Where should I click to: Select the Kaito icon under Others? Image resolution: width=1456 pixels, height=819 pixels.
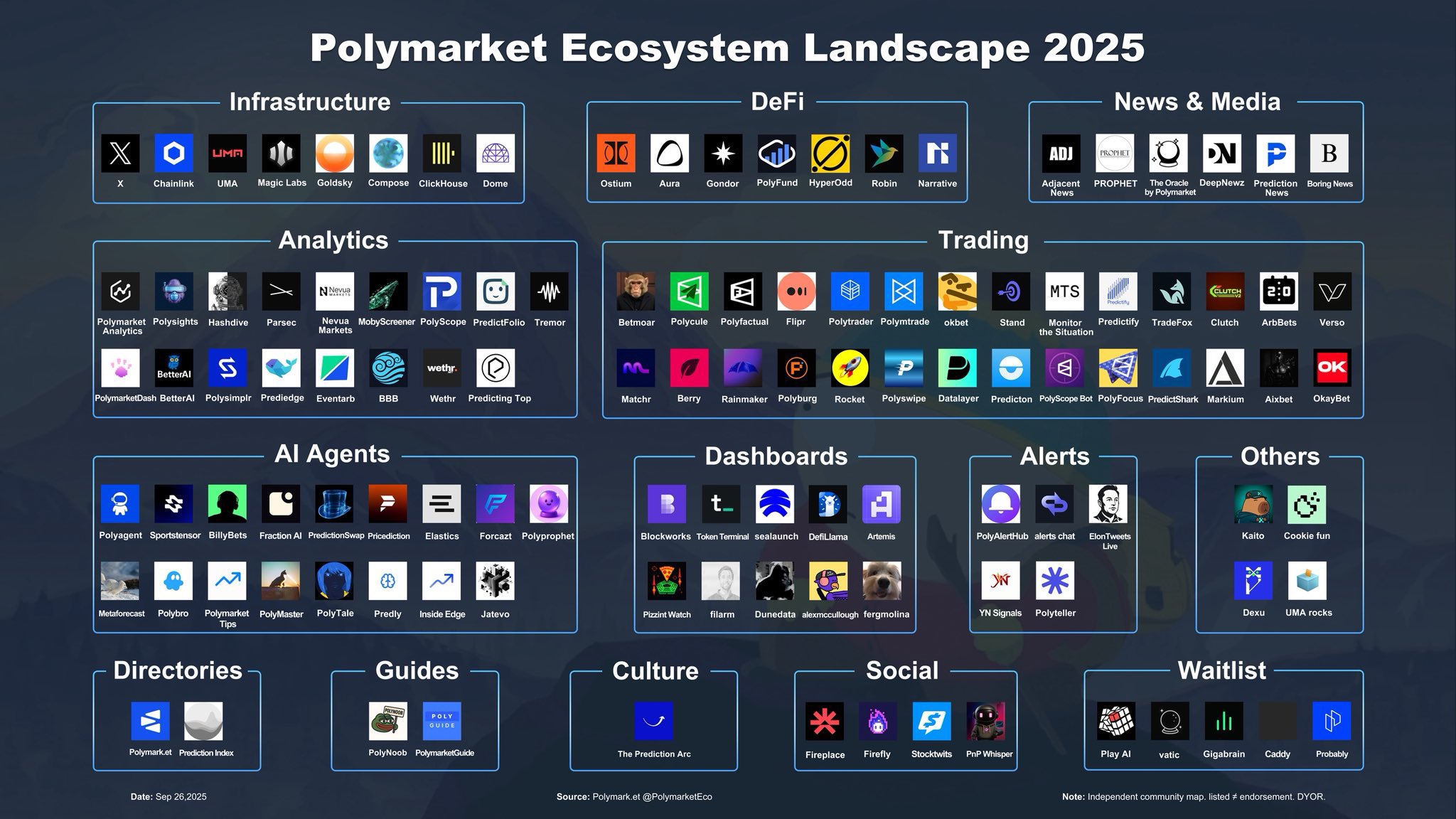pyautogui.click(x=1253, y=505)
